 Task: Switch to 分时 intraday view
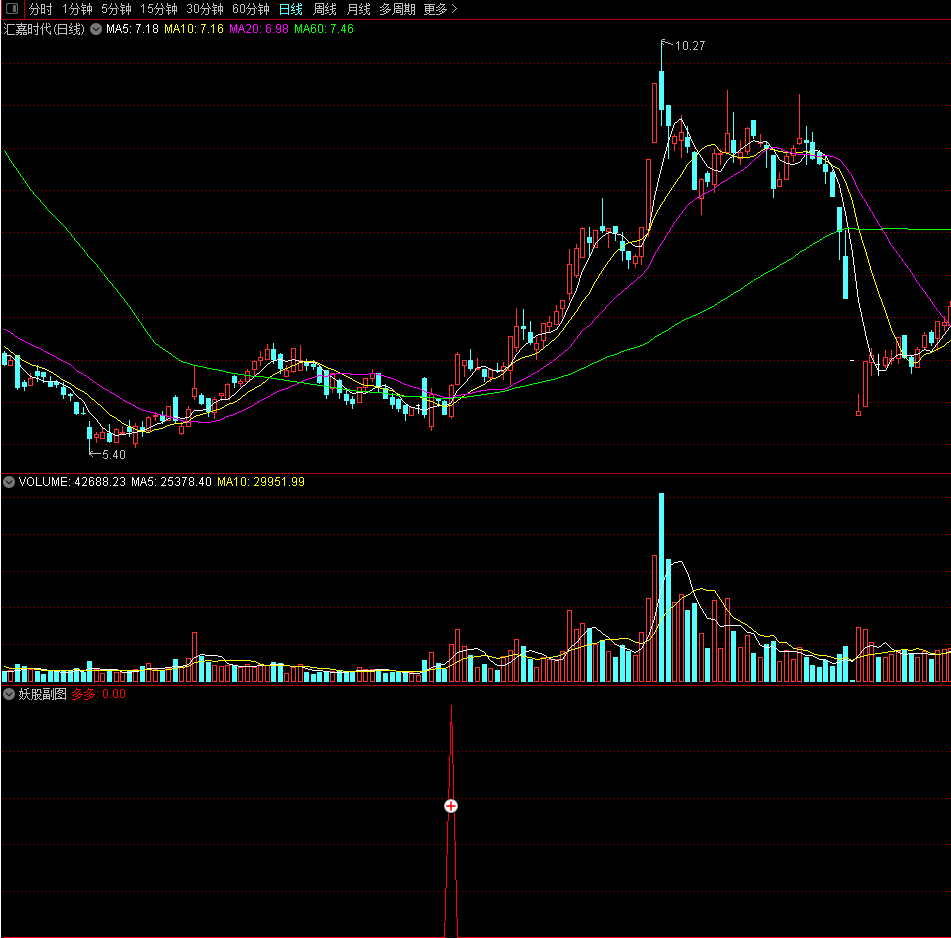coord(41,9)
